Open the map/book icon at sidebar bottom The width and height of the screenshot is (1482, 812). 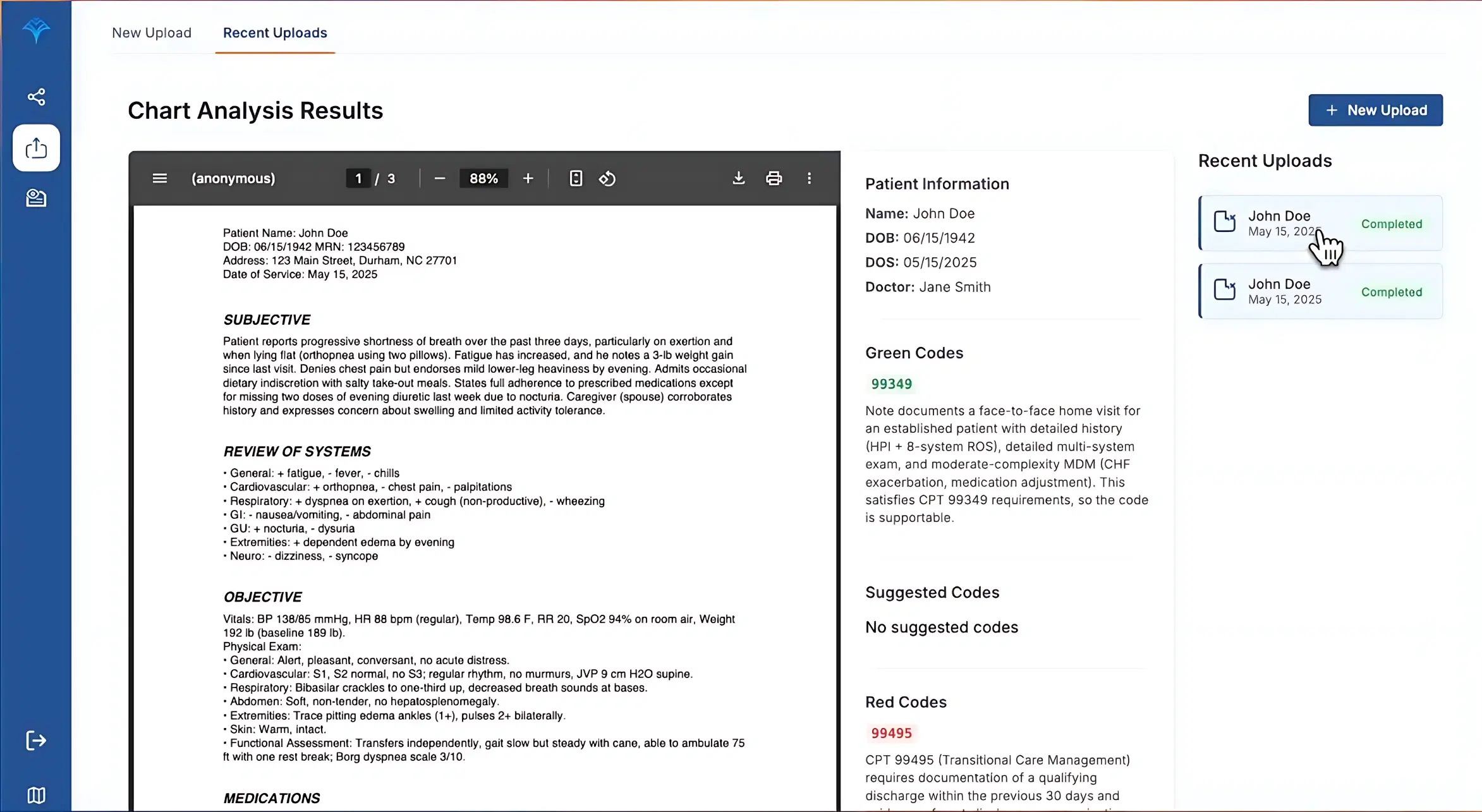(36, 795)
